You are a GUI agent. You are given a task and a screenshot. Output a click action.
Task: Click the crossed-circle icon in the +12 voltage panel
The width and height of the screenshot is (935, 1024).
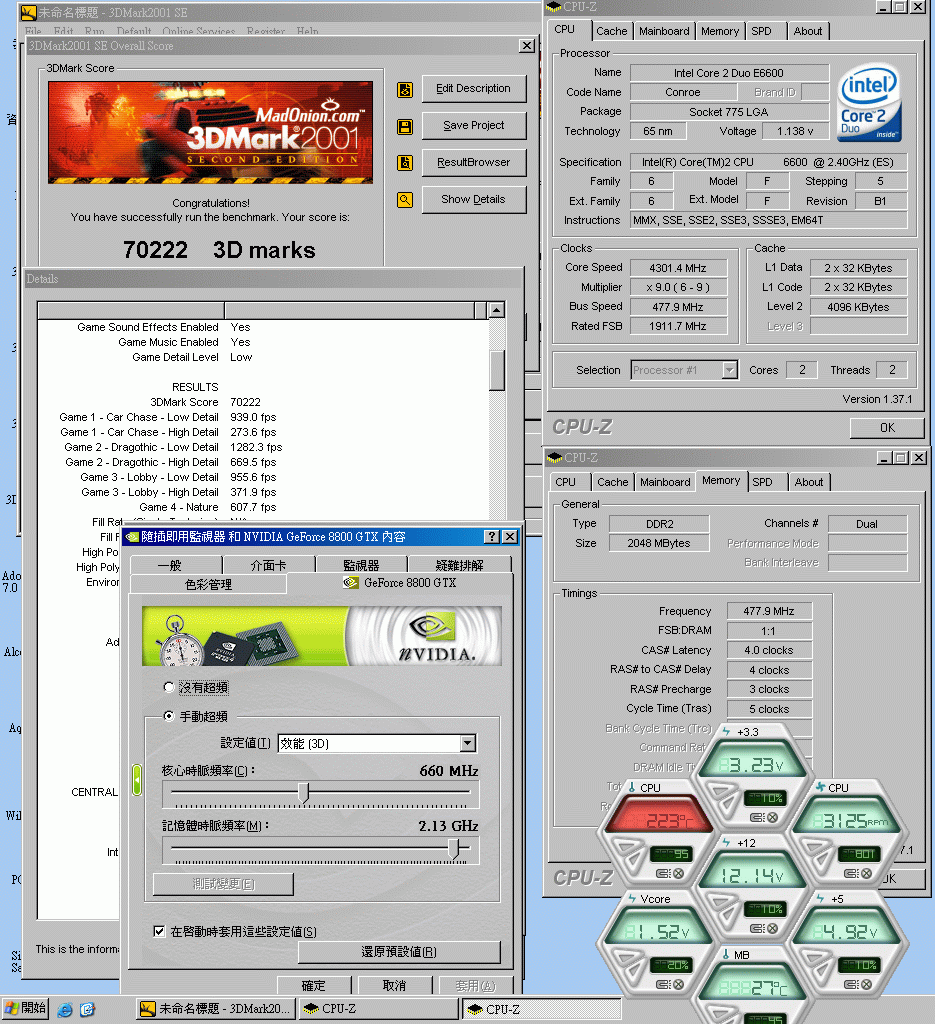point(772,928)
